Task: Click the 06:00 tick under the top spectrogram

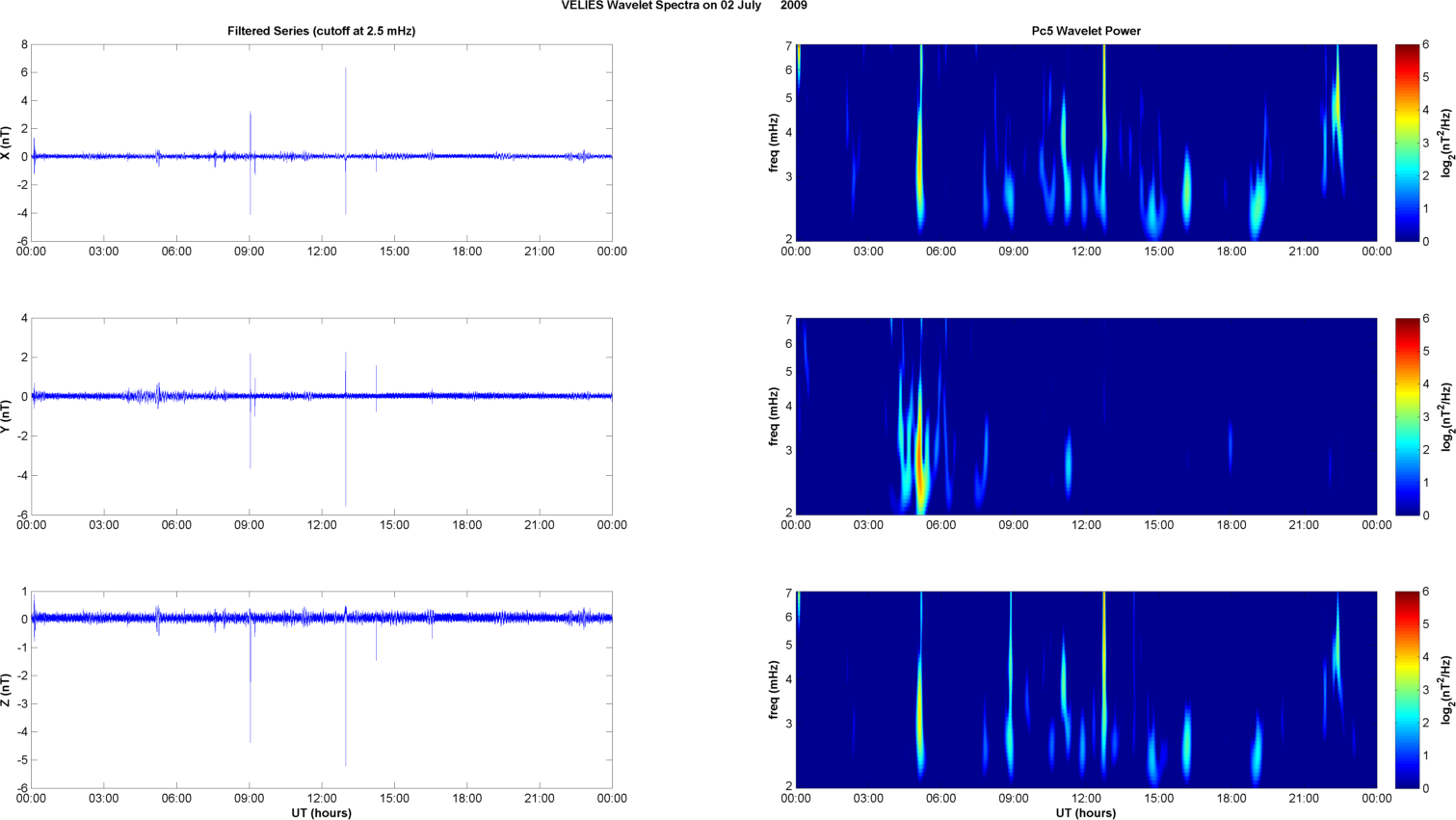Action: (941, 251)
